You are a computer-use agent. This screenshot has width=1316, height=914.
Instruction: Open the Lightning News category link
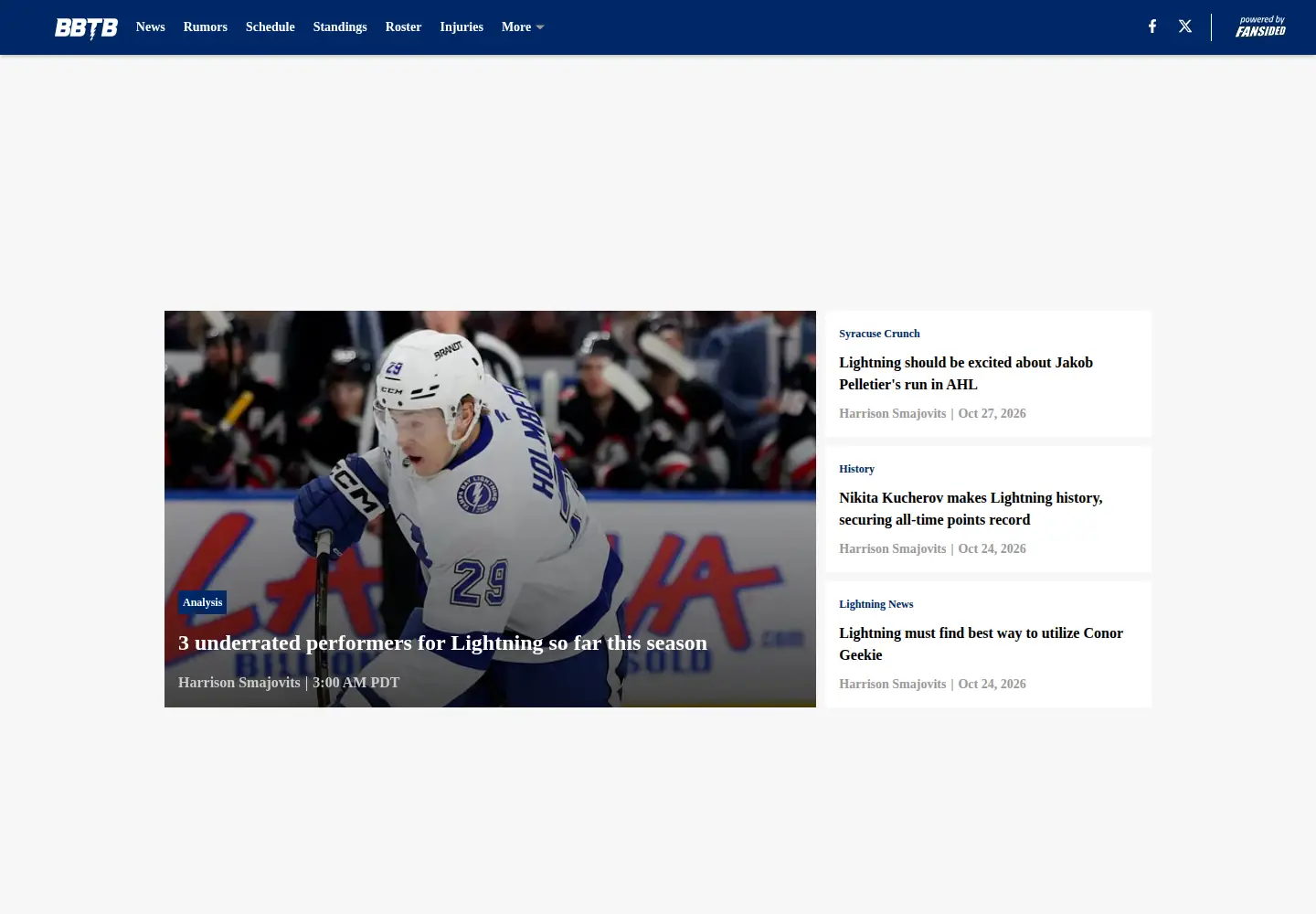(876, 604)
